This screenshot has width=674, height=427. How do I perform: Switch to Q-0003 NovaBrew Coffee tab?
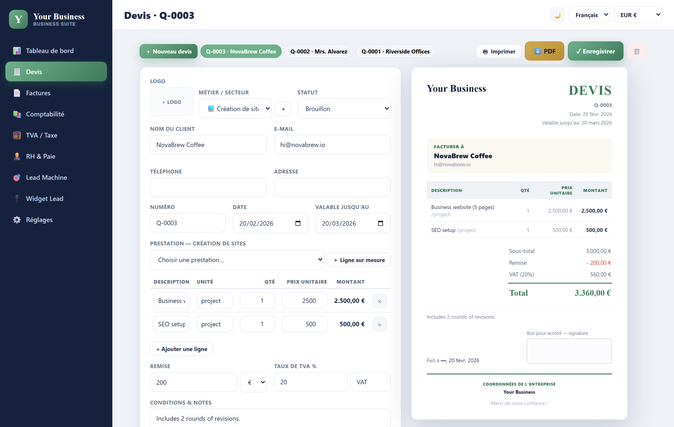241,51
